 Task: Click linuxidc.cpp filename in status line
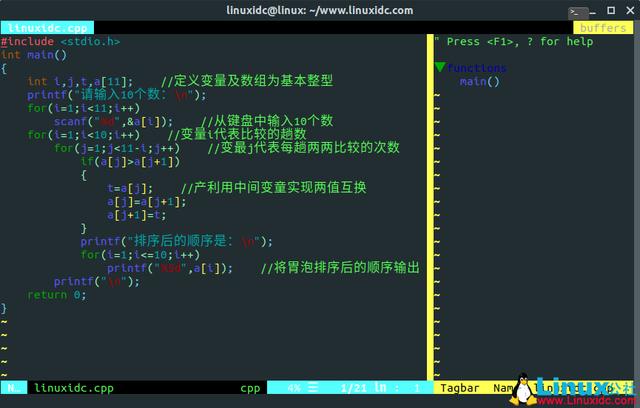[73, 388]
